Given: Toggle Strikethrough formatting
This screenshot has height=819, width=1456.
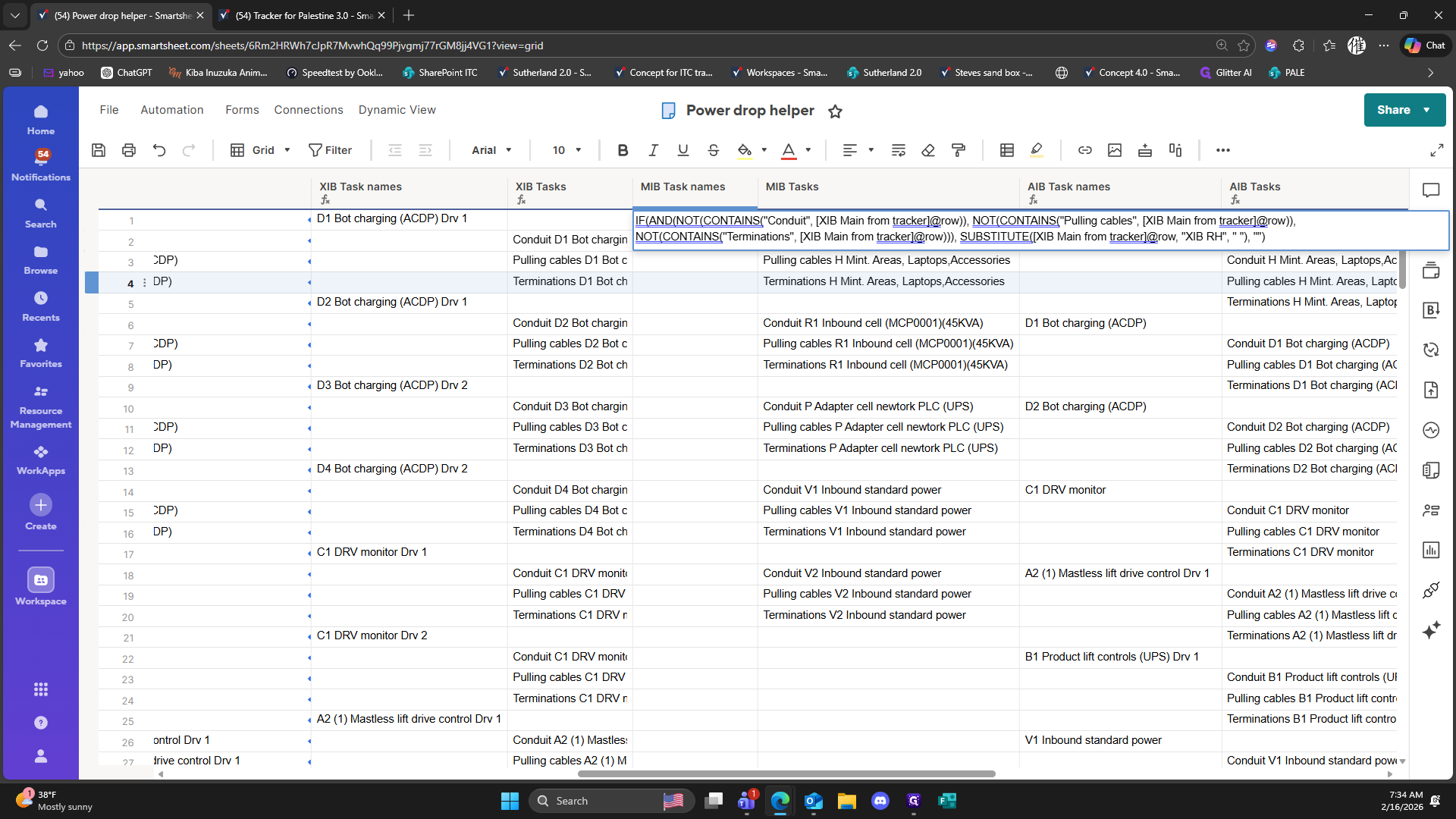Looking at the screenshot, I should coord(713,150).
